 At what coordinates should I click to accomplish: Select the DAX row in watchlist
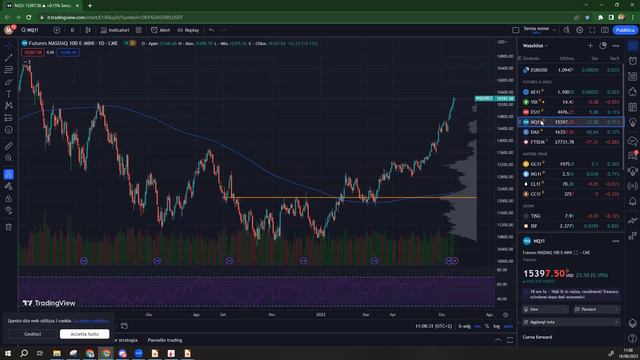tap(570, 132)
